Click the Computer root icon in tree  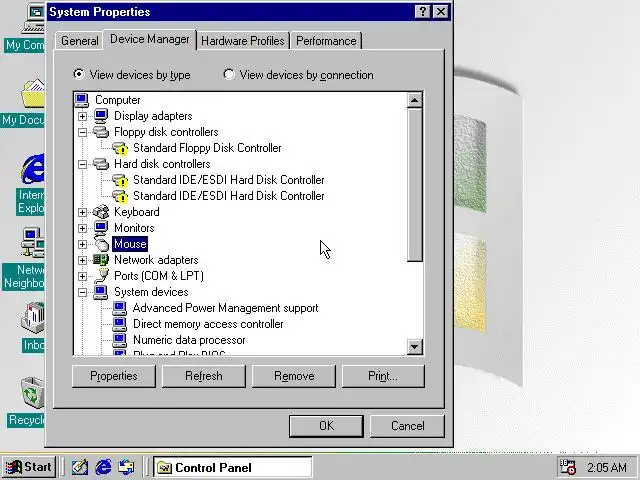pyautogui.click(x=82, y=100)
